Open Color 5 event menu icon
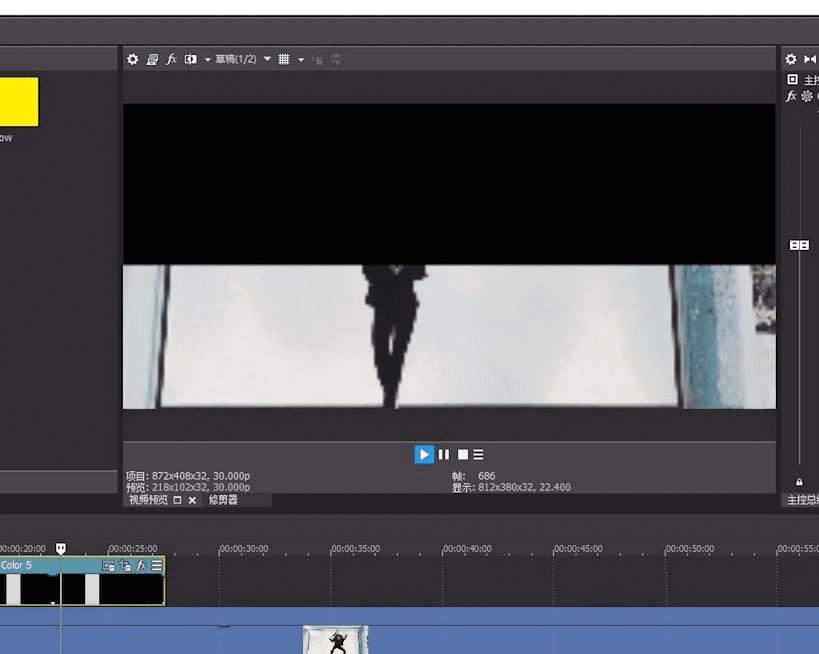 point(157,566)
